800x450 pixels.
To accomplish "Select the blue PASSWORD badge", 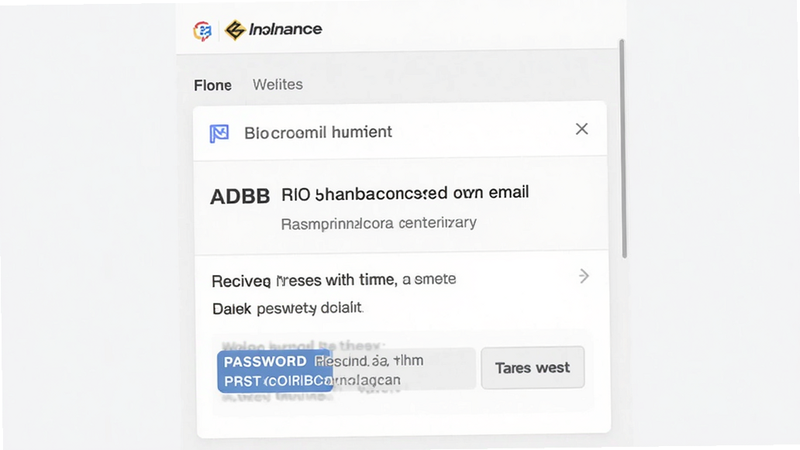I will (275, 371).
